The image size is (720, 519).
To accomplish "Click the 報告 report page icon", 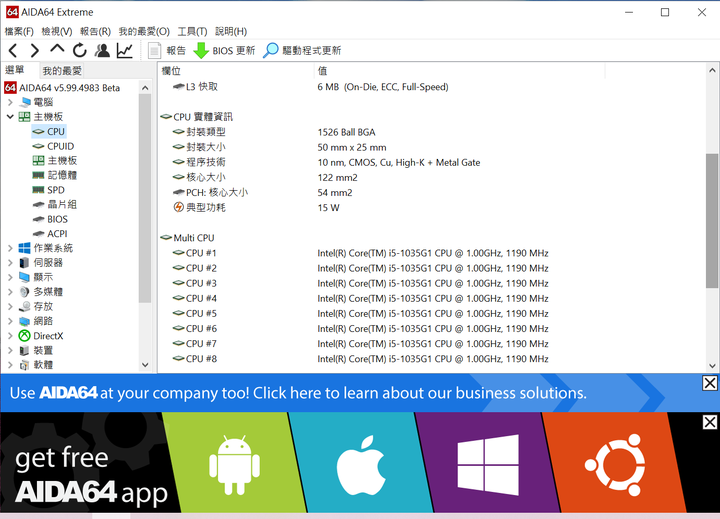I will (x=154, y=50).
